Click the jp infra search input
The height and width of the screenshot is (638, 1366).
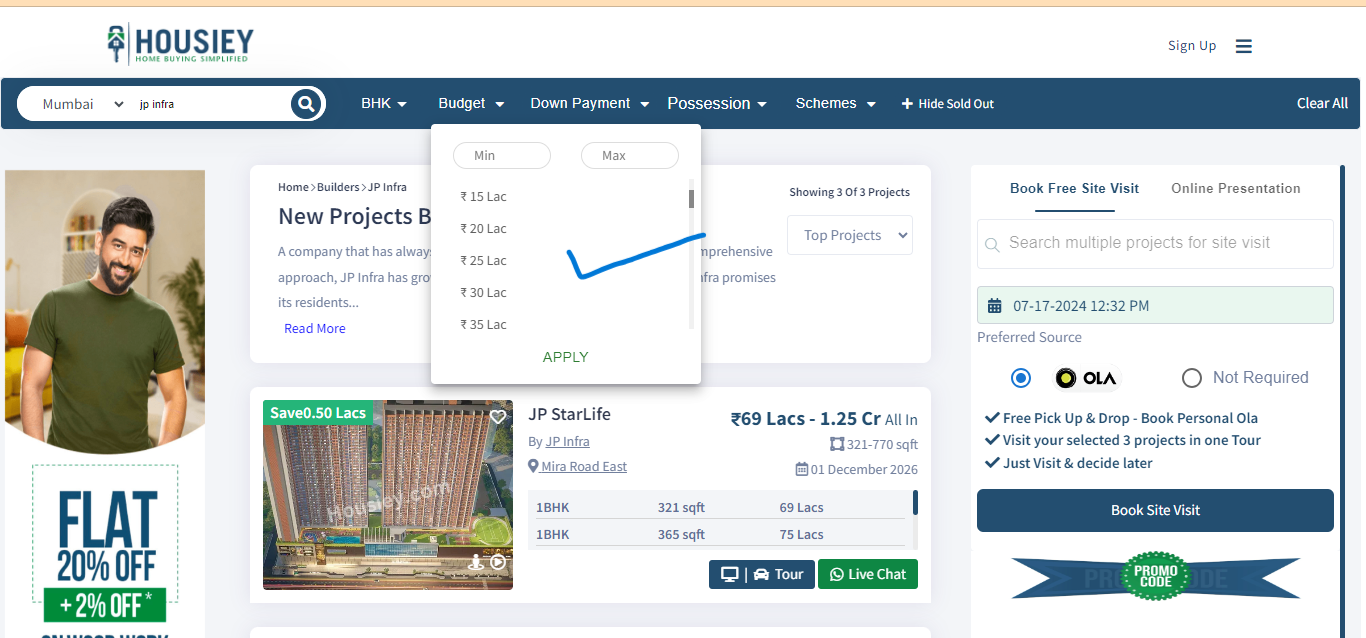tap(211, 104)
